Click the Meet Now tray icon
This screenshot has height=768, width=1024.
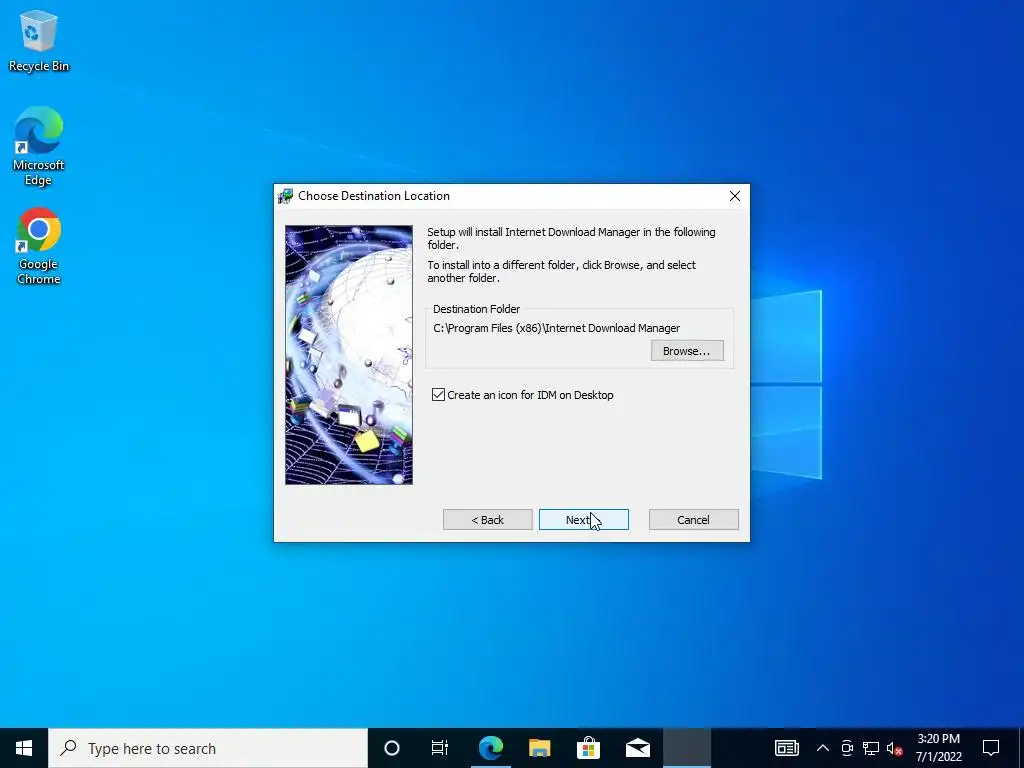click(847, 748)
